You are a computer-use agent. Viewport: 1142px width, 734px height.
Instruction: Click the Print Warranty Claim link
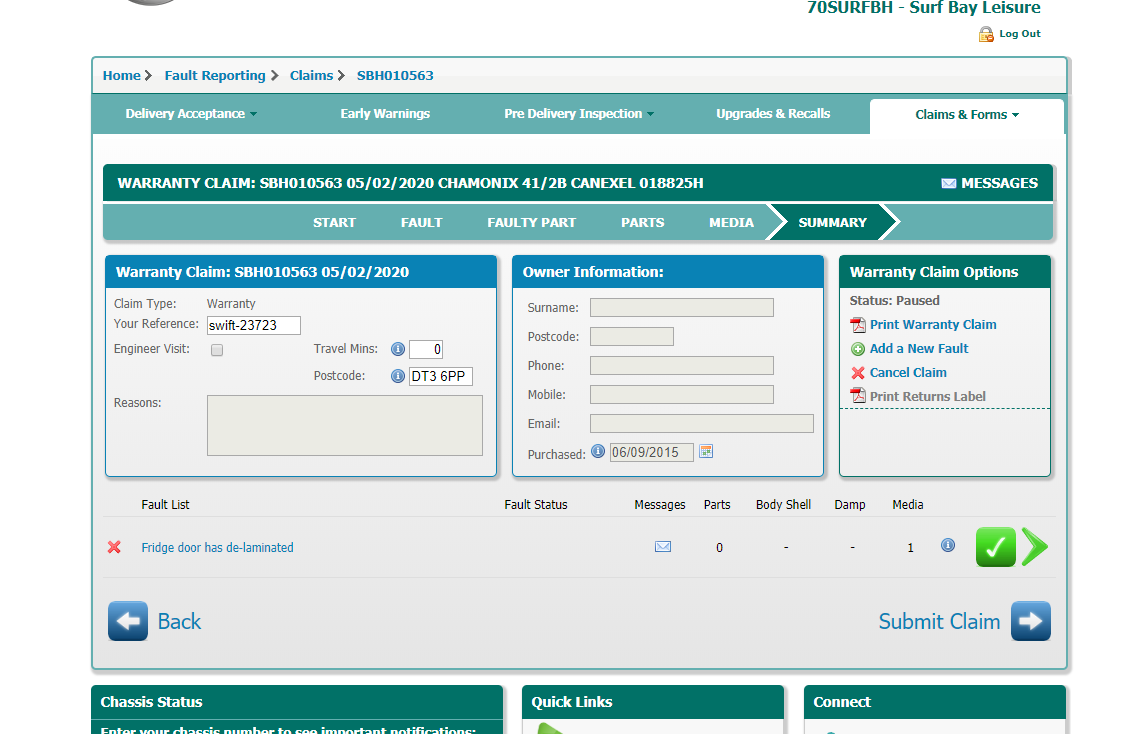(x=932, y=324)
